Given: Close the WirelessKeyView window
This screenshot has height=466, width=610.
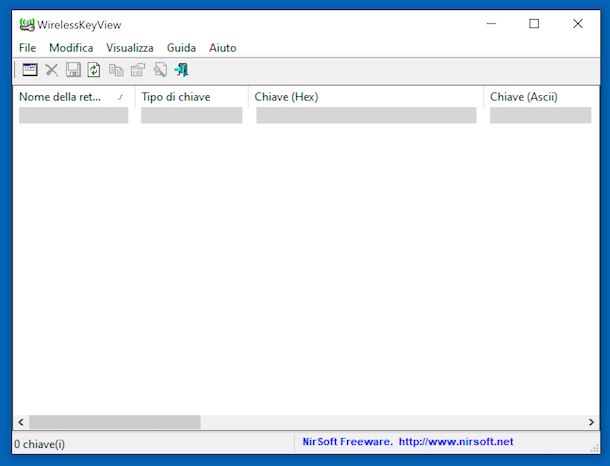Looking at the screenshot, I should (578, 24).
